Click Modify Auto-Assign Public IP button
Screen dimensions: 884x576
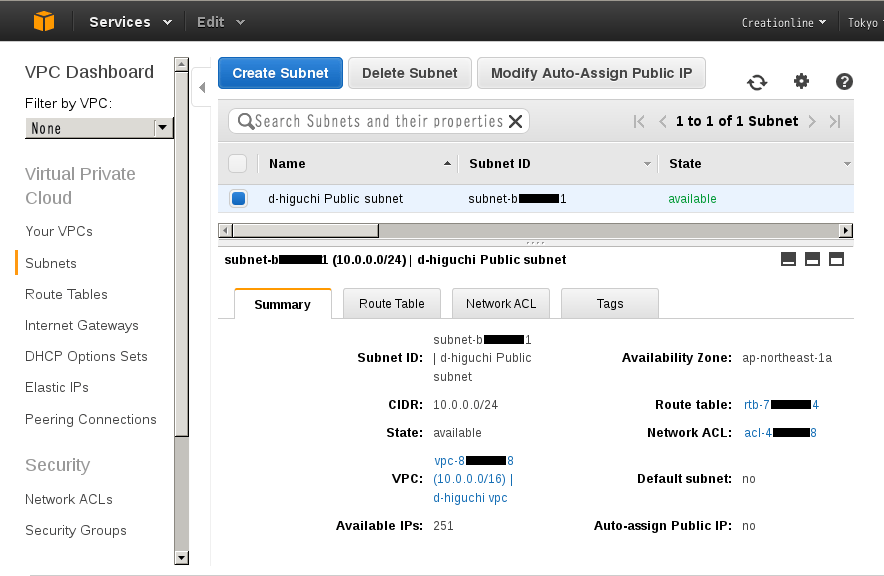click(591, 73)
